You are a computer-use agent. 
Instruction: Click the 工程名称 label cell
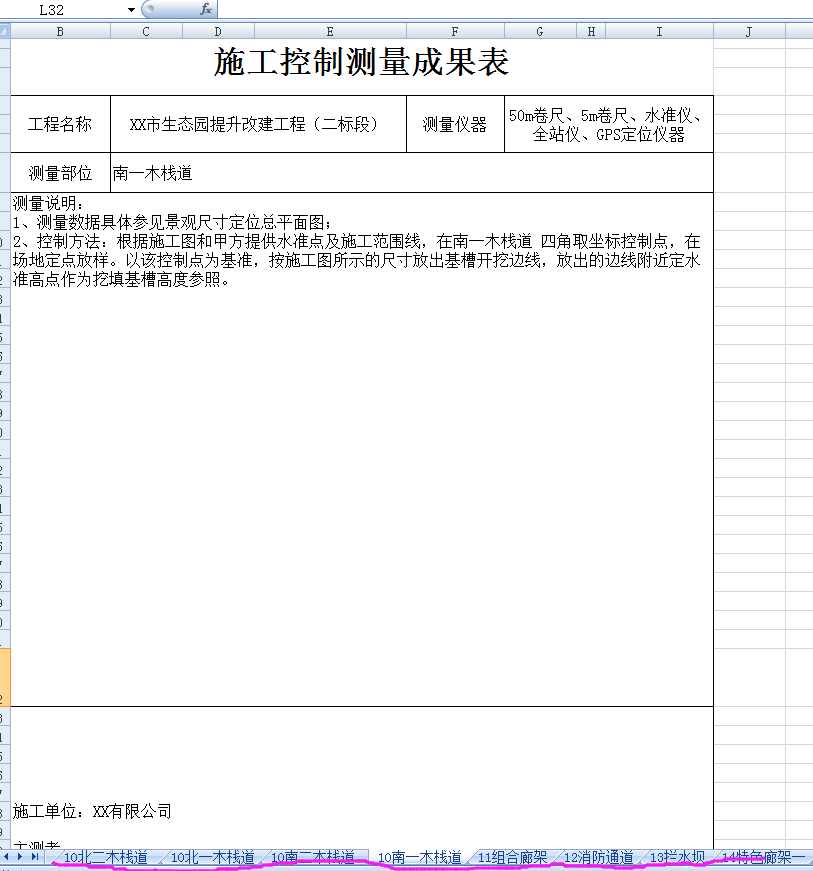pyautogui.click(x=60, y=124)
